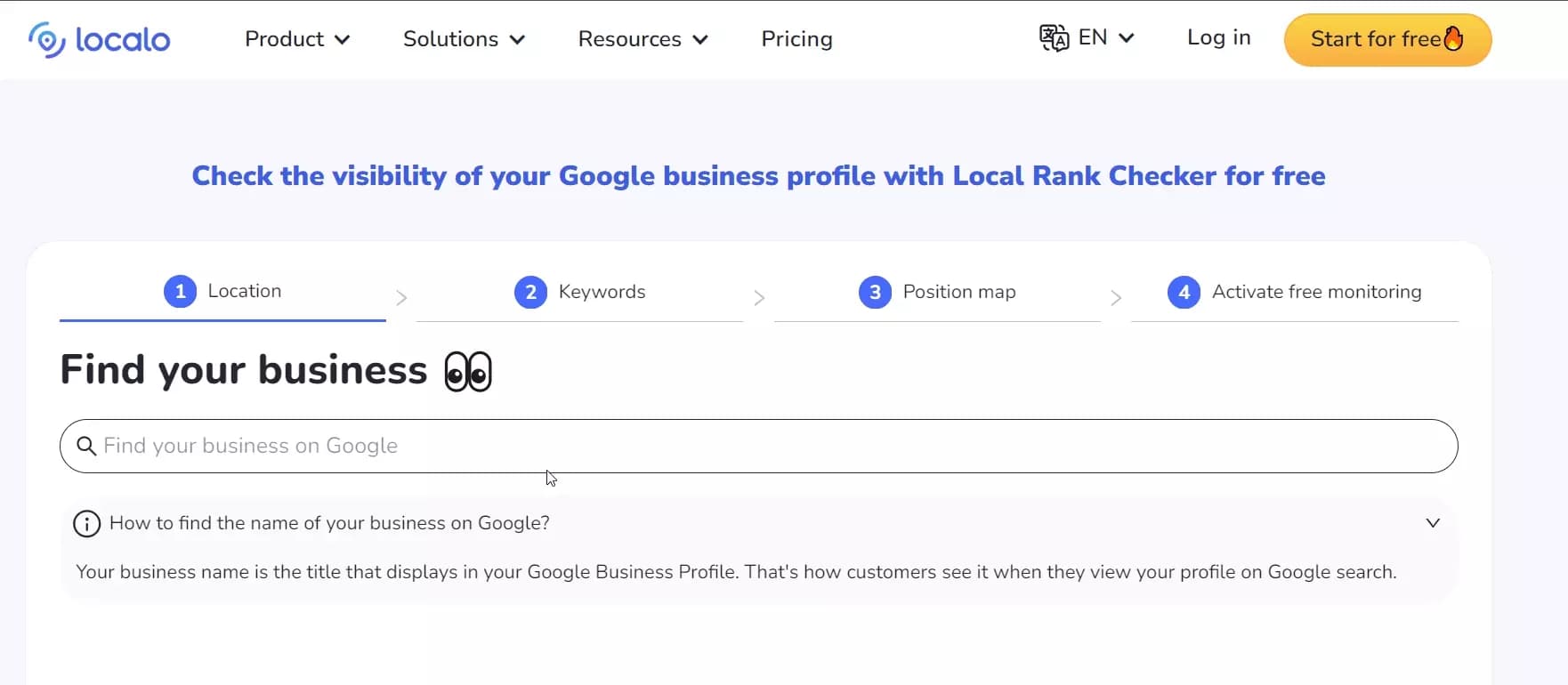Expand the Solutions dropdown menu

pos(464,39)
